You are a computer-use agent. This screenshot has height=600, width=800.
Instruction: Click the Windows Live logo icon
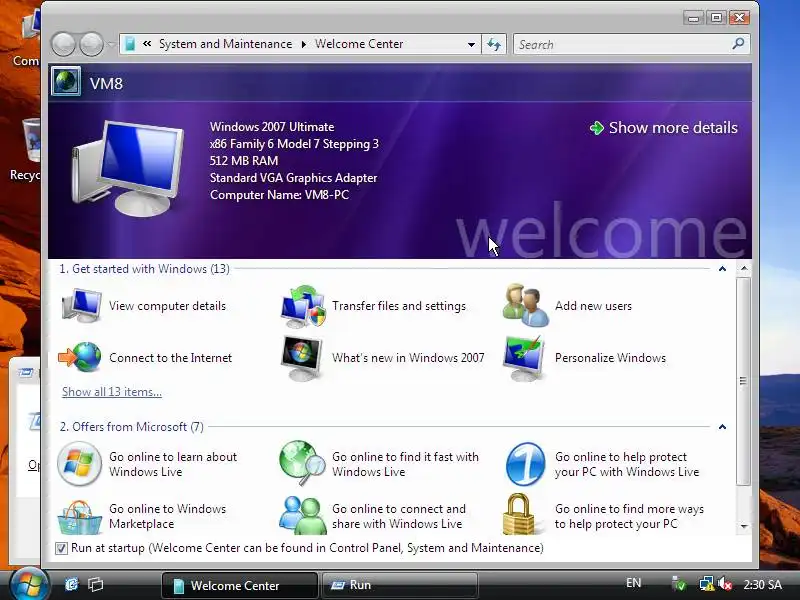(79, 464)
